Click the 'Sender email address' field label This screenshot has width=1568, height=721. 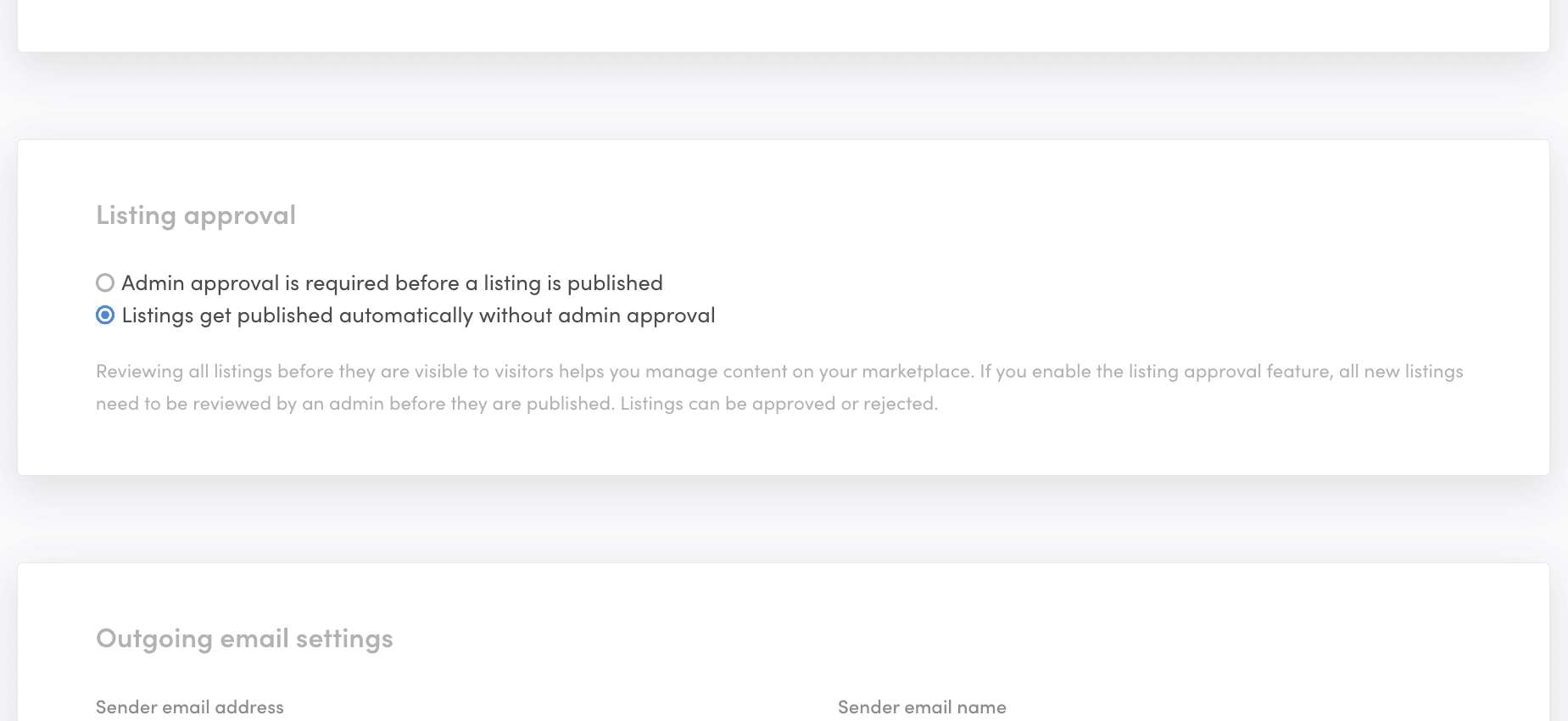pyautogui.click(x=189, y=707)
